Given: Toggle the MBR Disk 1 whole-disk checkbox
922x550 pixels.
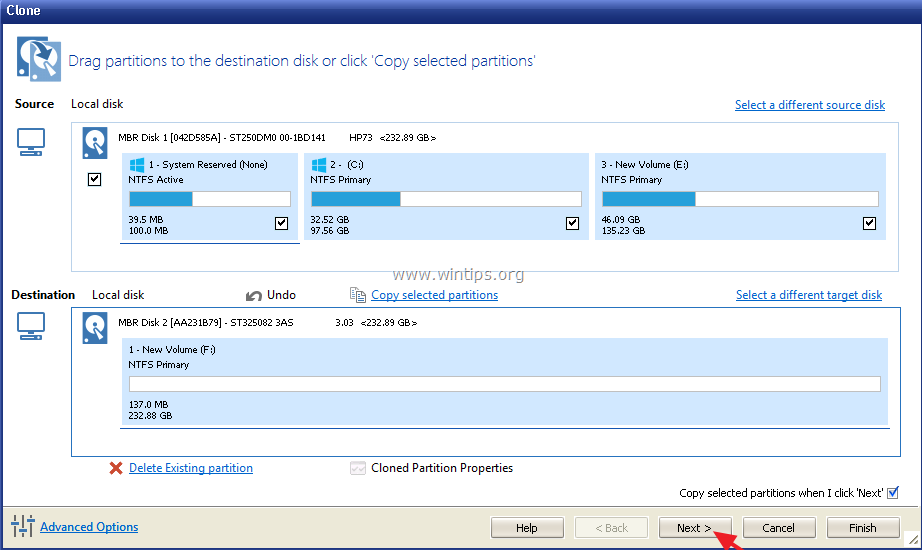Looking at the screenshot, I should coord(95,179).
